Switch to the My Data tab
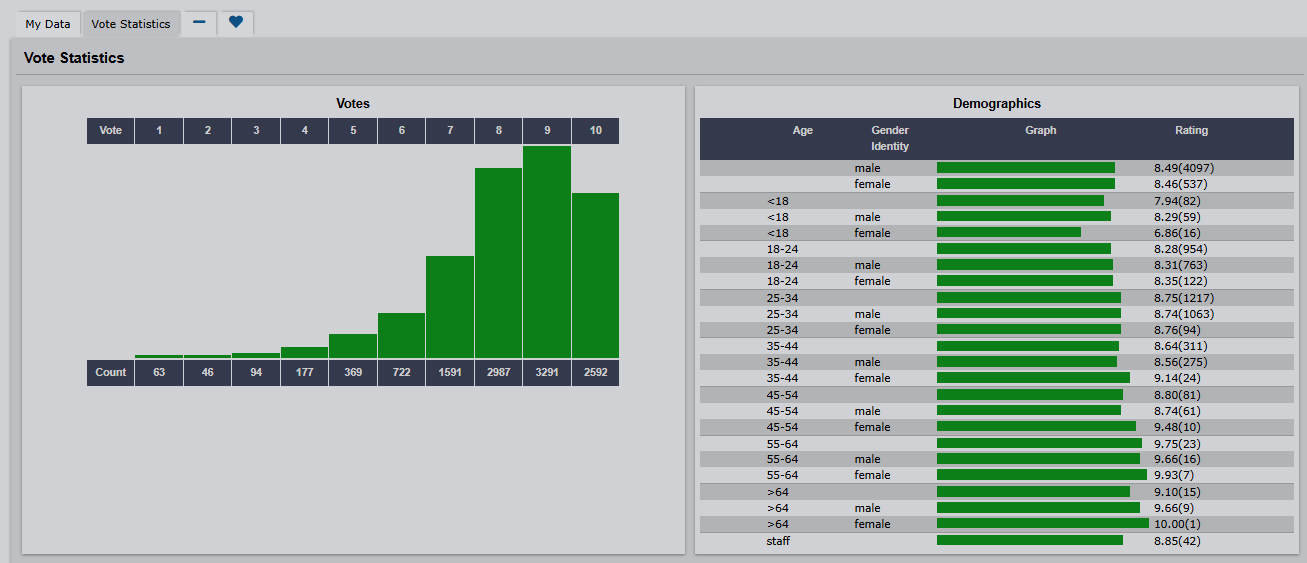The width and height of the screenshot is (1307, 563). 48,24
